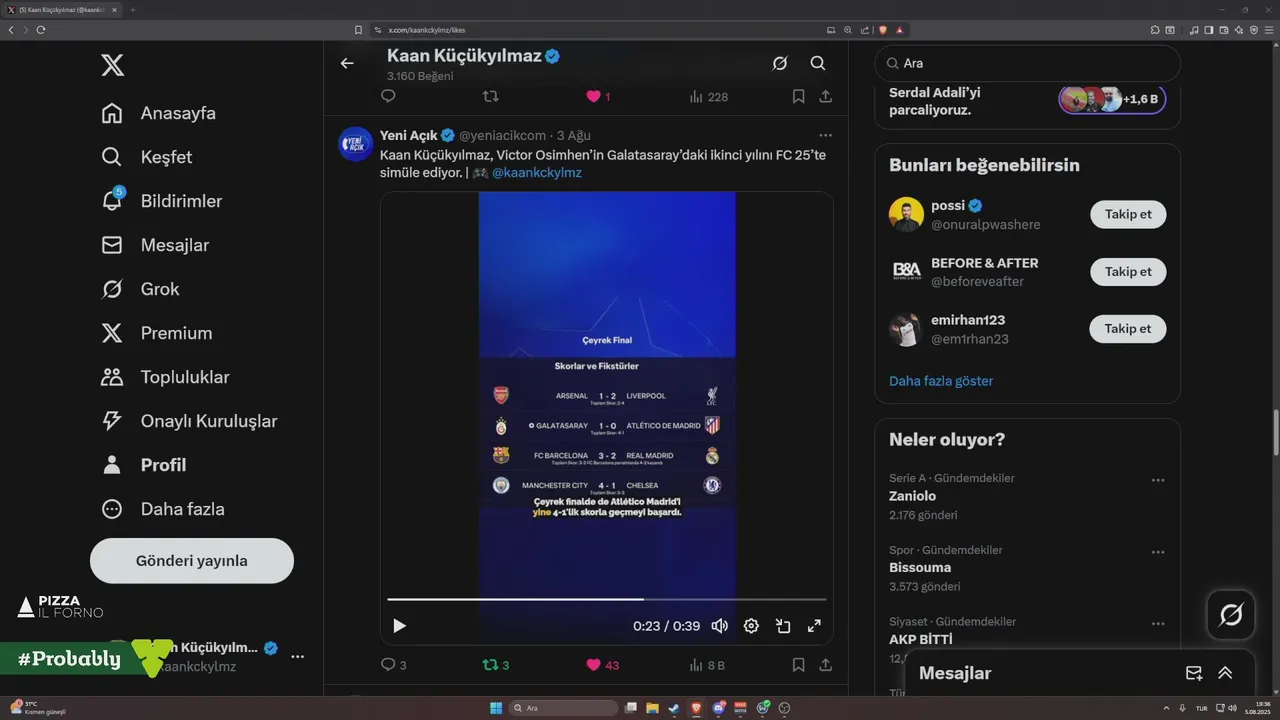This screenshot has width=1280, height=720.
Task: Open Grok from the sidebar
Action: click(x=141, y=289)
